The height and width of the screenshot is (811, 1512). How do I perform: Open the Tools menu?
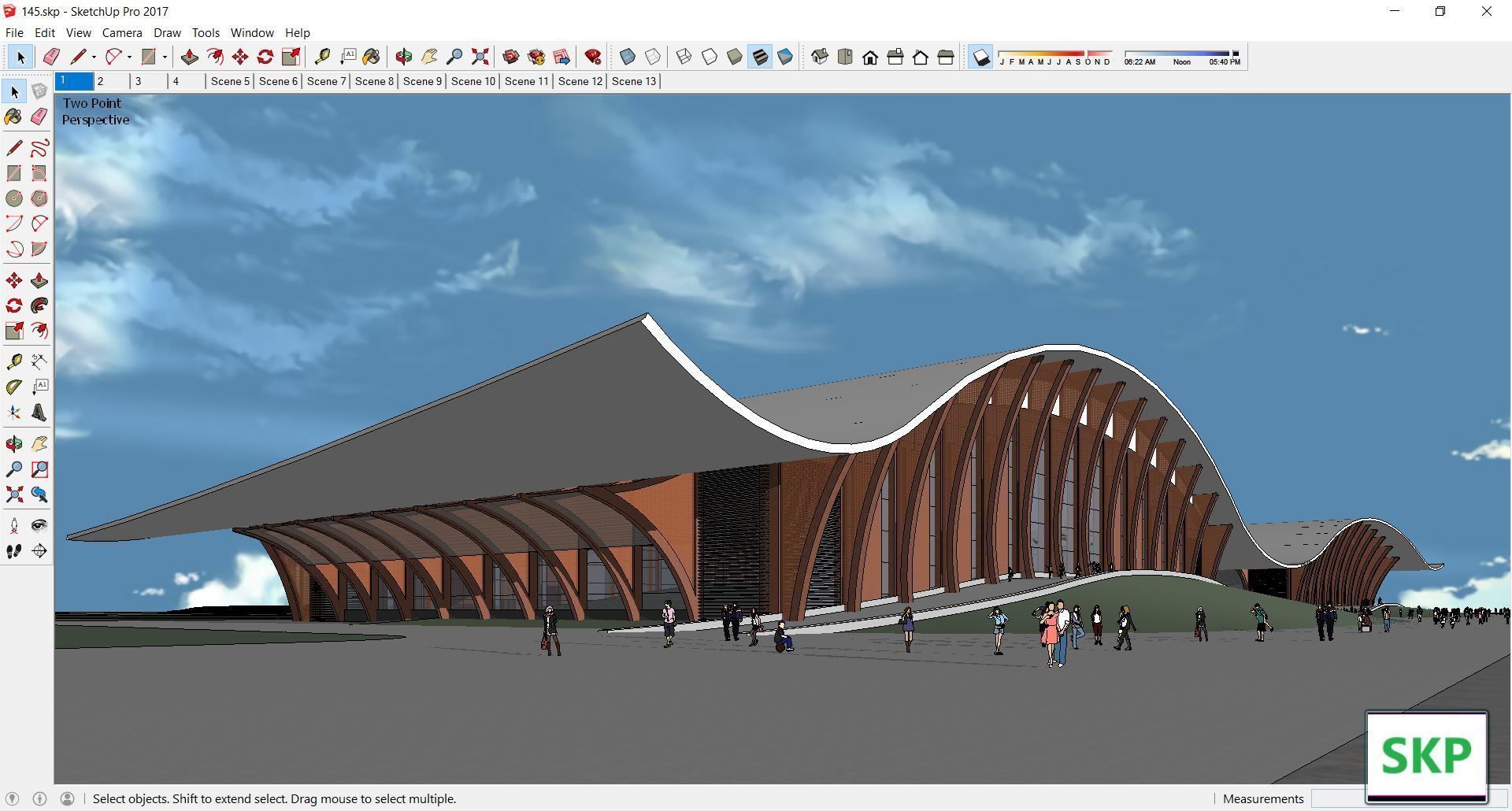206,32
